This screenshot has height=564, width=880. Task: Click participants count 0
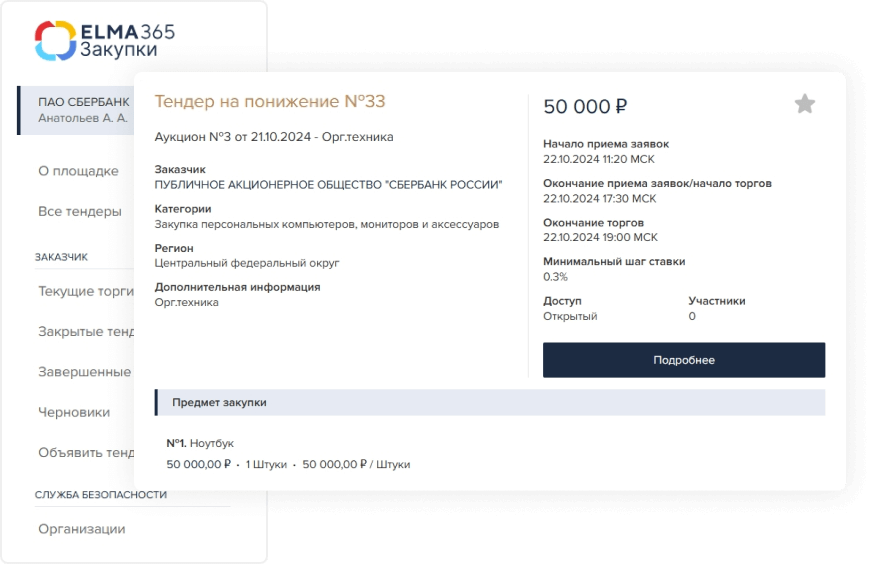[x=692, y=316]
